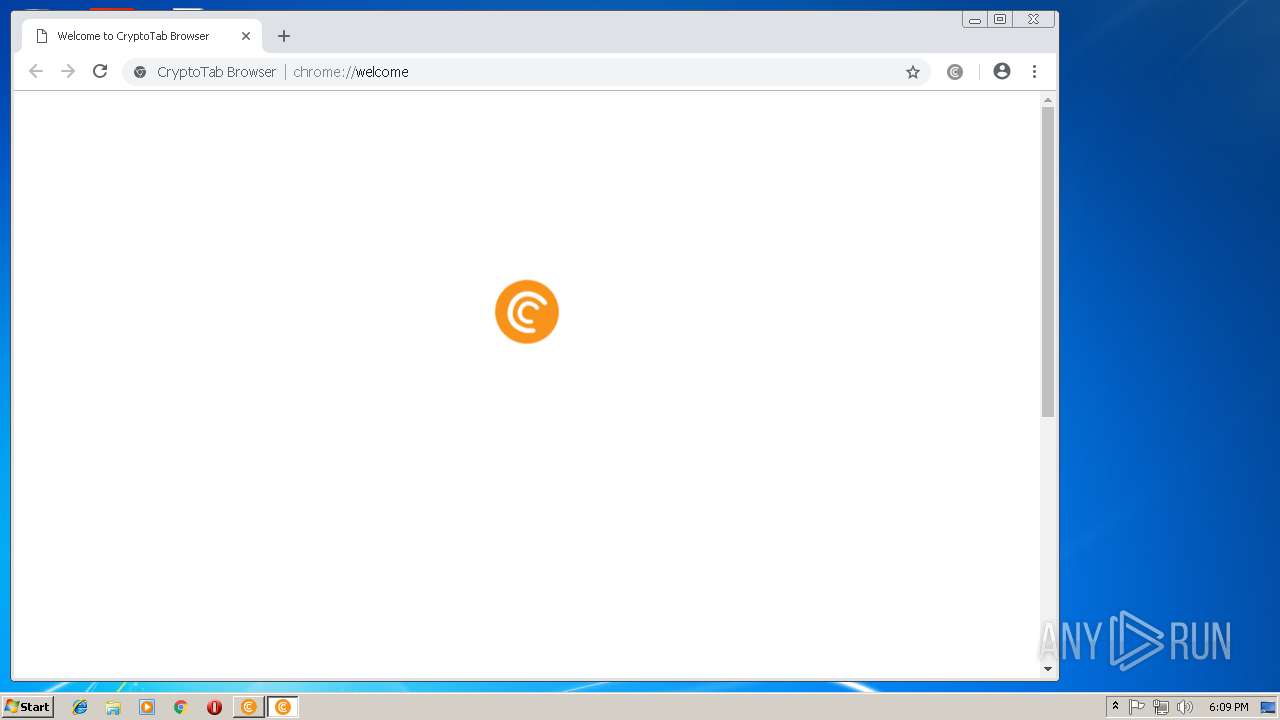Screen dimensions: 1280x720
Task: Open Windows Explorer from taskbar
Action: click(113, 707)
